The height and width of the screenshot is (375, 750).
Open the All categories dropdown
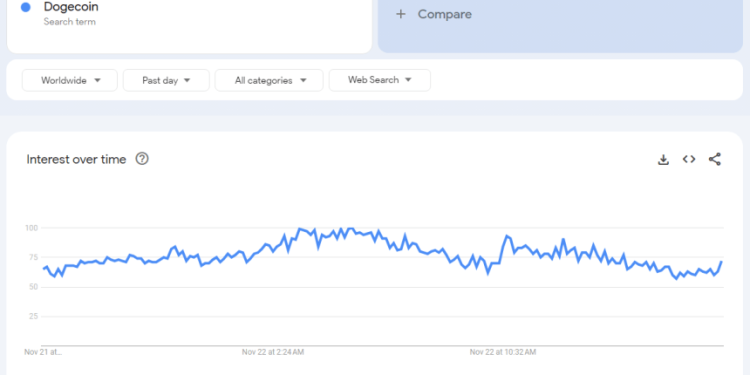269,80
